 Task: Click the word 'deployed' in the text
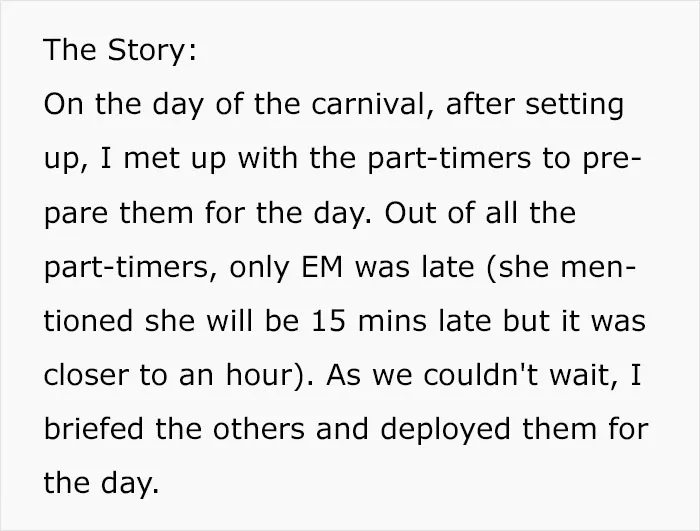[x=445, y=430]
